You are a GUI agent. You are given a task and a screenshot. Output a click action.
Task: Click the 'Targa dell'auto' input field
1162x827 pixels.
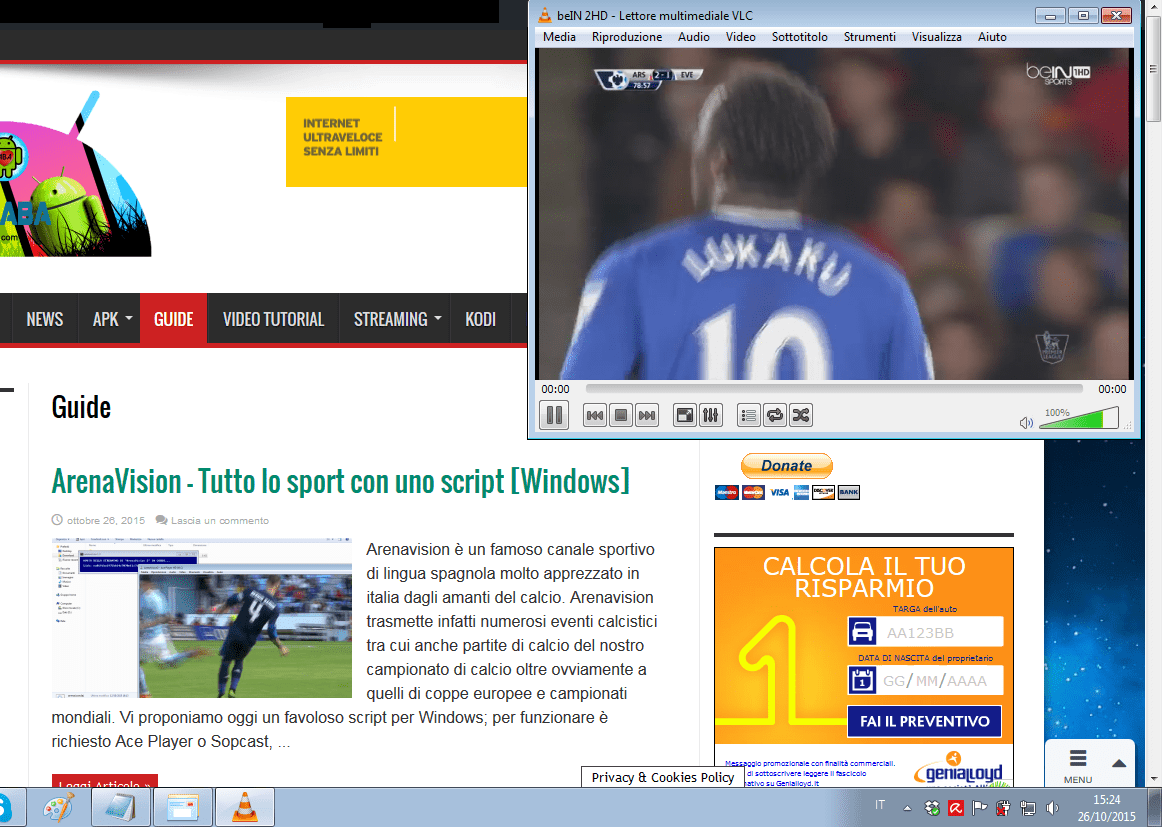tap(941, 632)
